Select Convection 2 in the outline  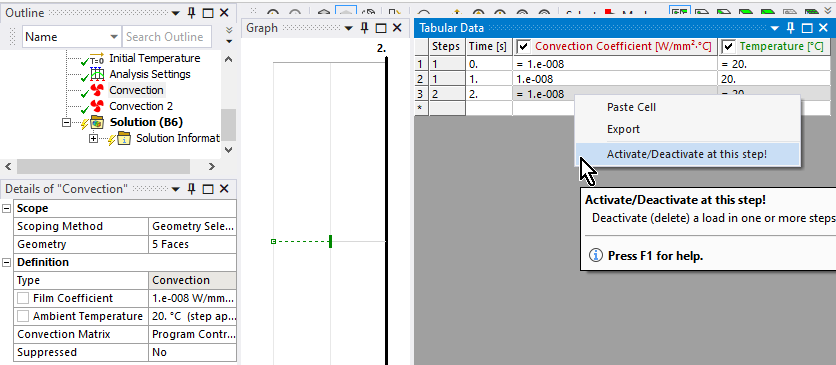click(x=141, y=106)
